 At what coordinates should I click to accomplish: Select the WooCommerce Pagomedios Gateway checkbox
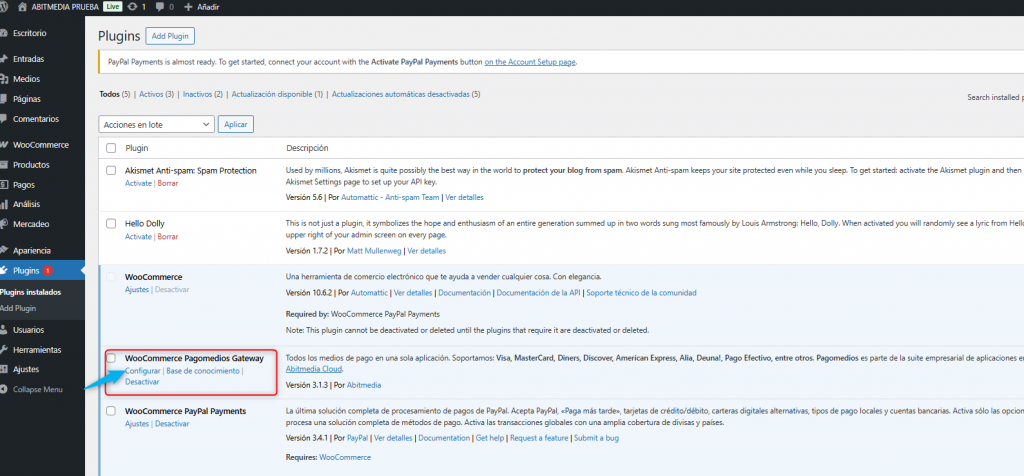pos(111,358)
